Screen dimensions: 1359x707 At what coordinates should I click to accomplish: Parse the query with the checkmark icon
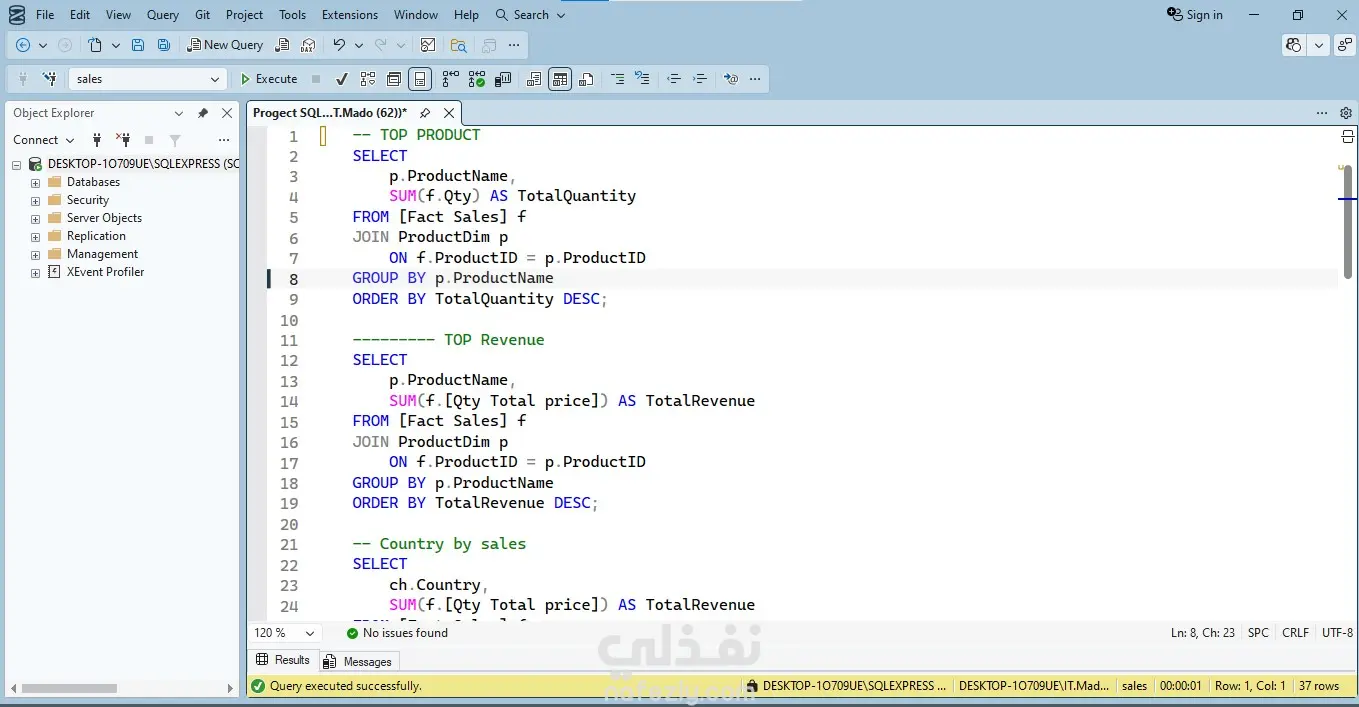[x=342, y=79]
